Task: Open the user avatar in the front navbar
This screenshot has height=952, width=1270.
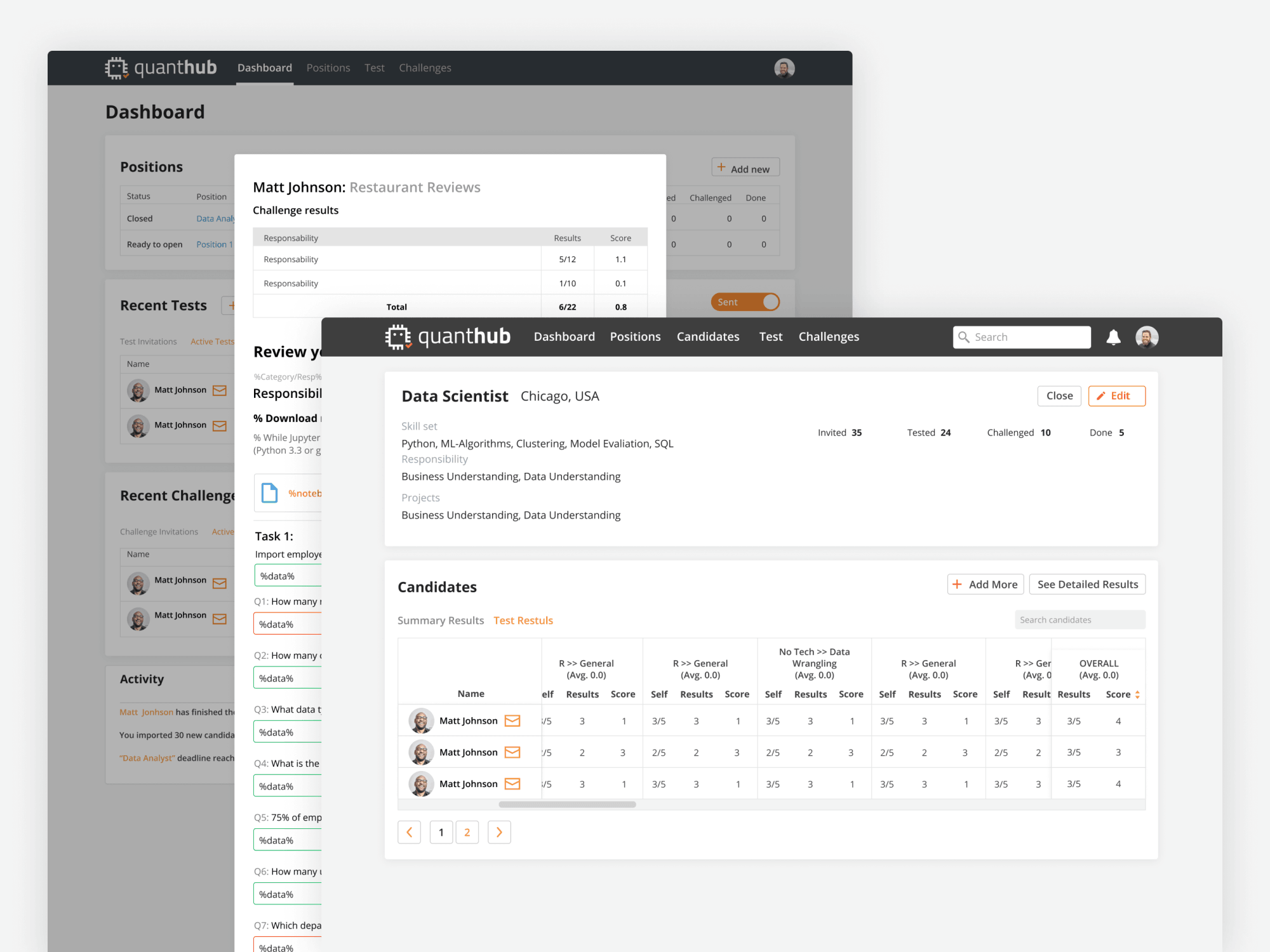Action: pos(1147,337)
